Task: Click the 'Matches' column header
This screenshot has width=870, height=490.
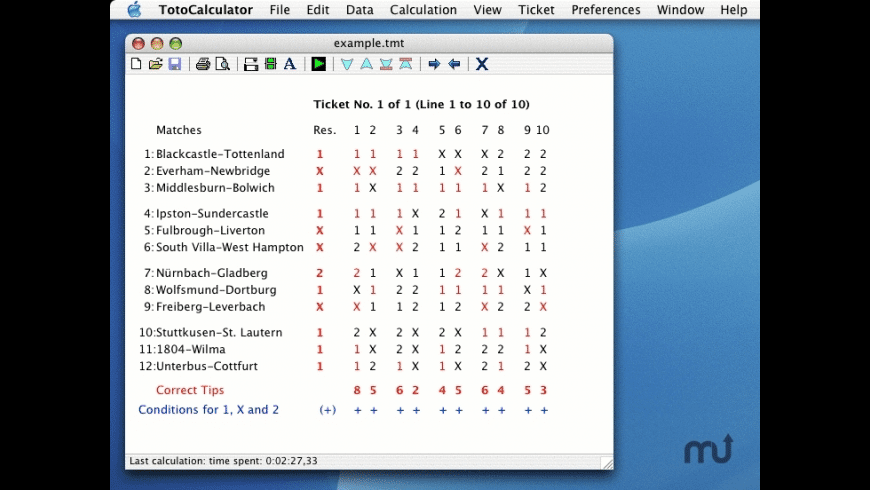Action: (179, 130)
